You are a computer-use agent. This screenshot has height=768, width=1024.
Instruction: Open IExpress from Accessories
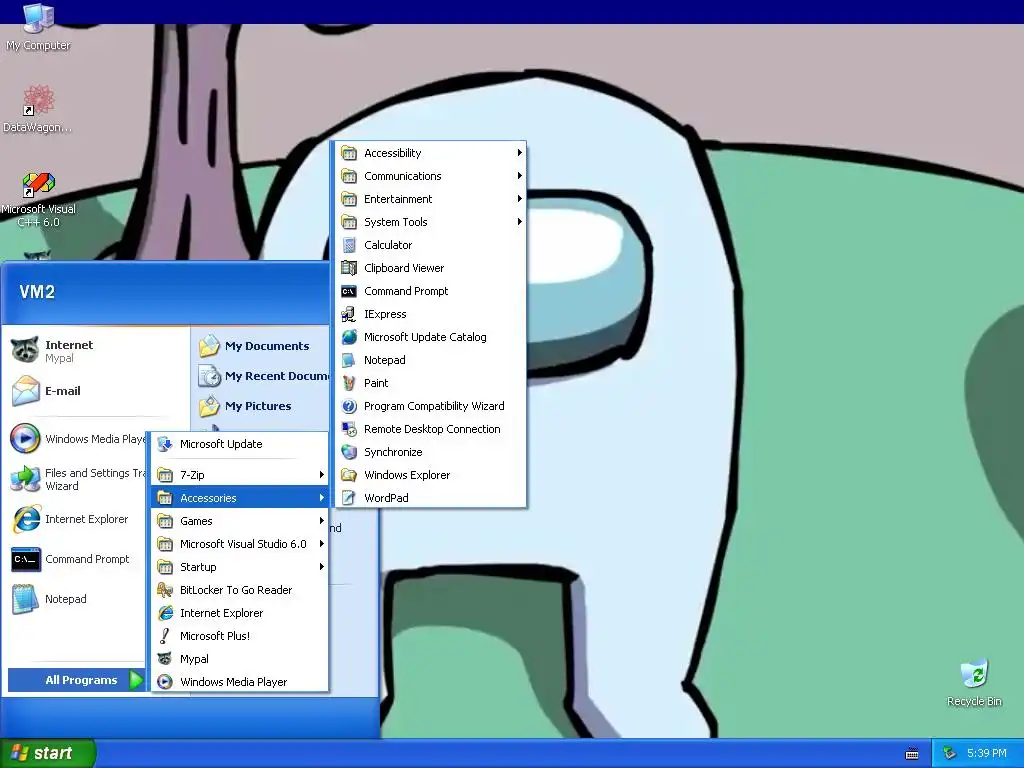coord(430,314)
